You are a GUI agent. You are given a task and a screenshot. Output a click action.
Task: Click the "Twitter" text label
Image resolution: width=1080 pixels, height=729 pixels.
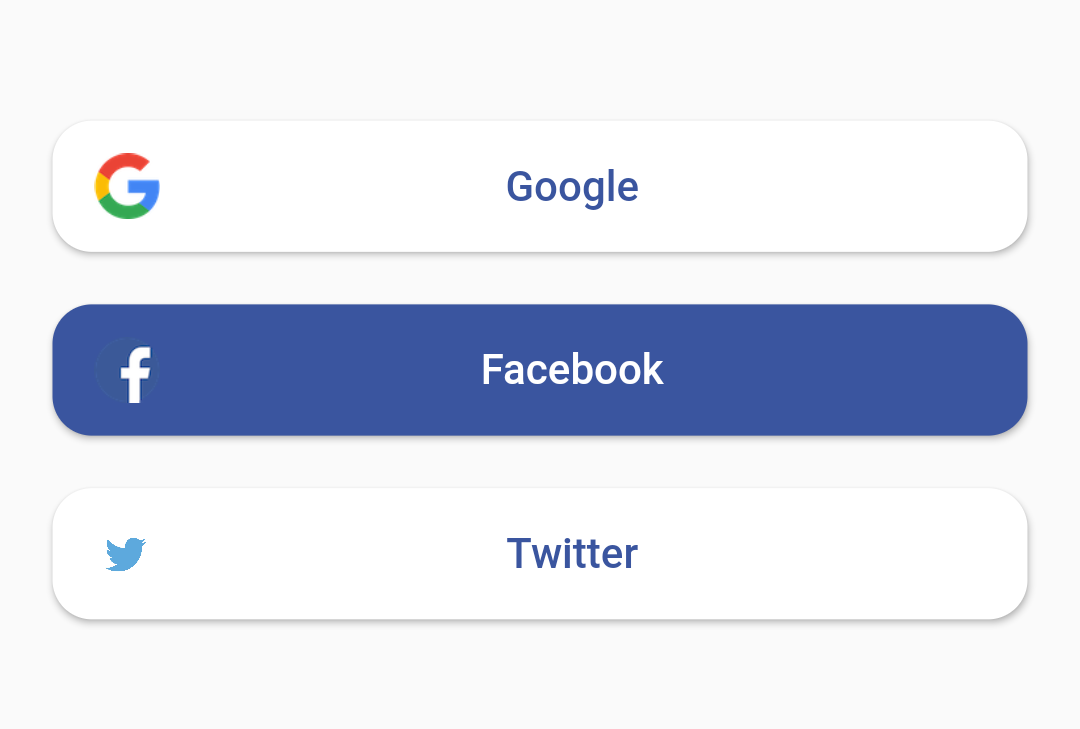572,554
